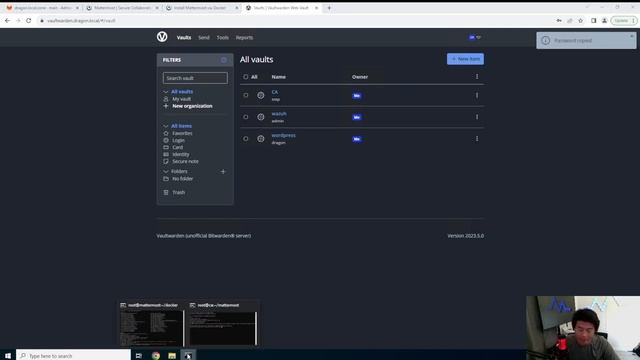Collapse the Folders section

click(166, 171)
